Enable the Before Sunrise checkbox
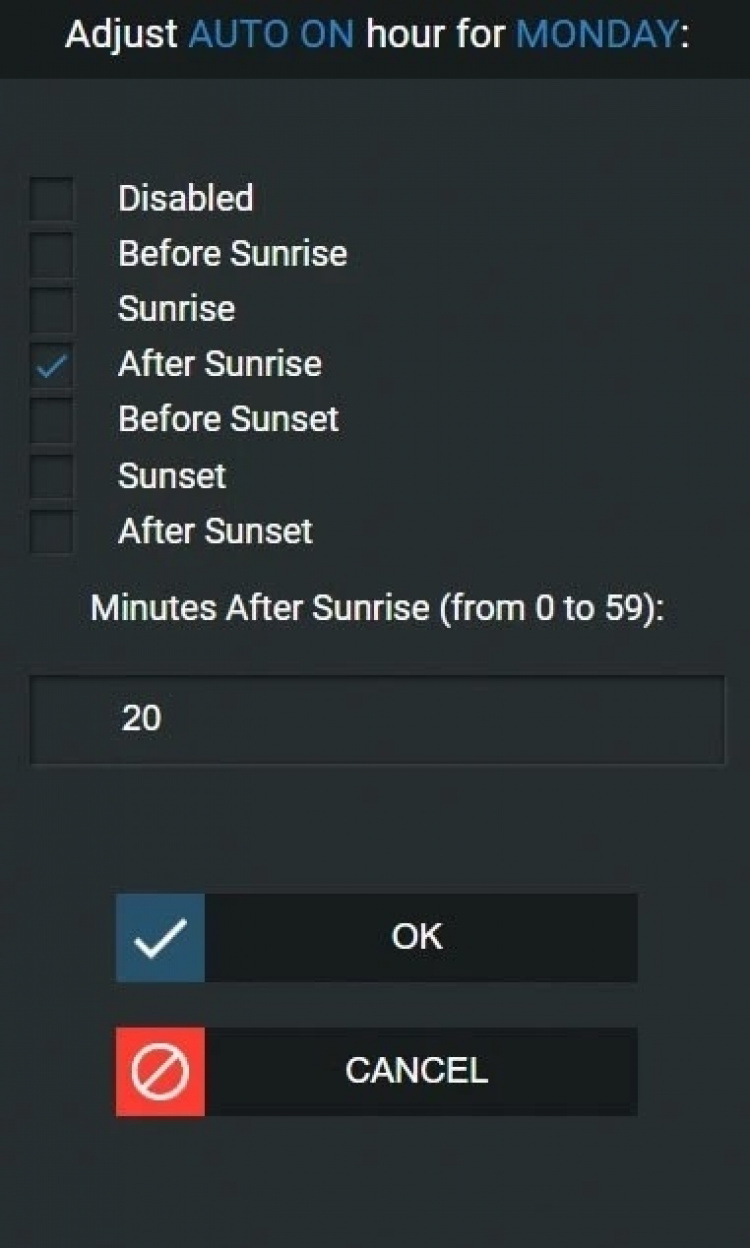This screenshot has height=1248, width=750. coord(51,254)
